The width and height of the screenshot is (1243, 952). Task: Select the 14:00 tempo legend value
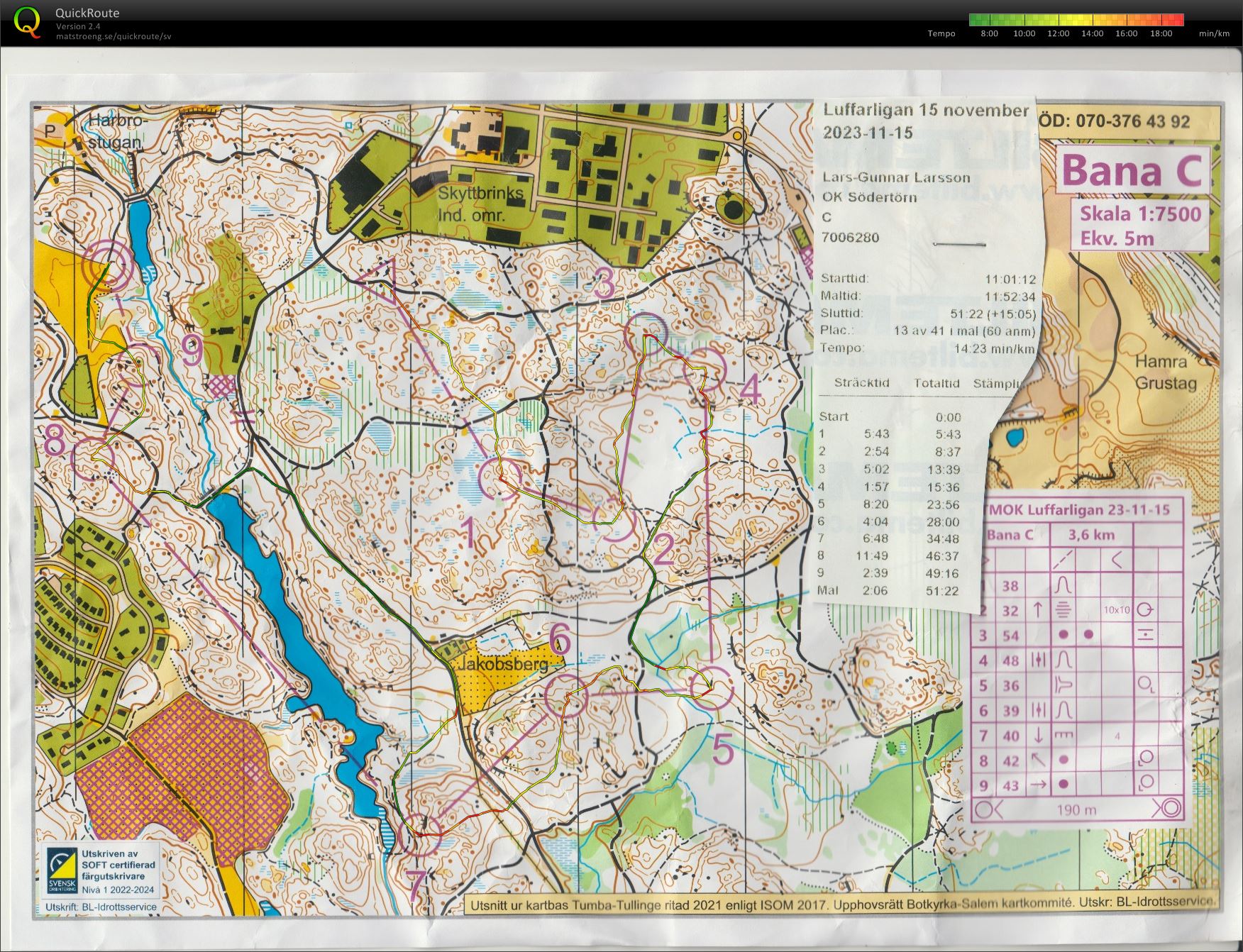1092,33
